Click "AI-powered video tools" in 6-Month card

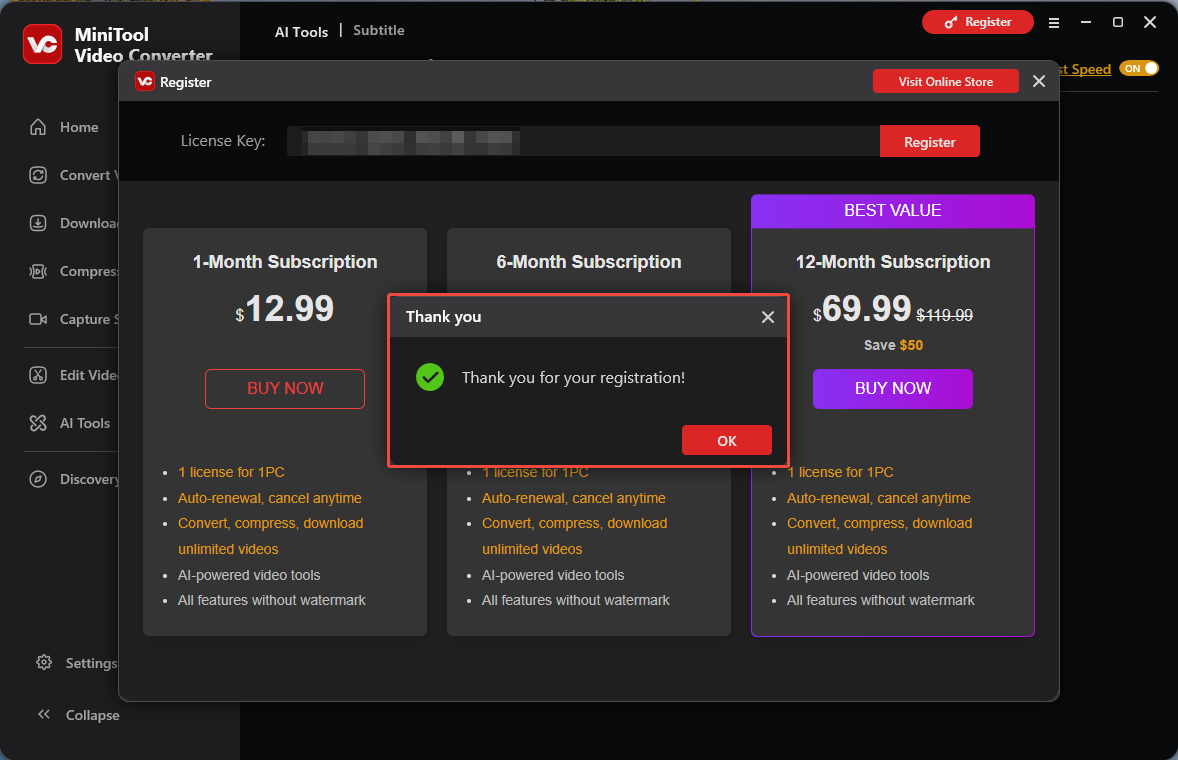(x=553, y=575)
